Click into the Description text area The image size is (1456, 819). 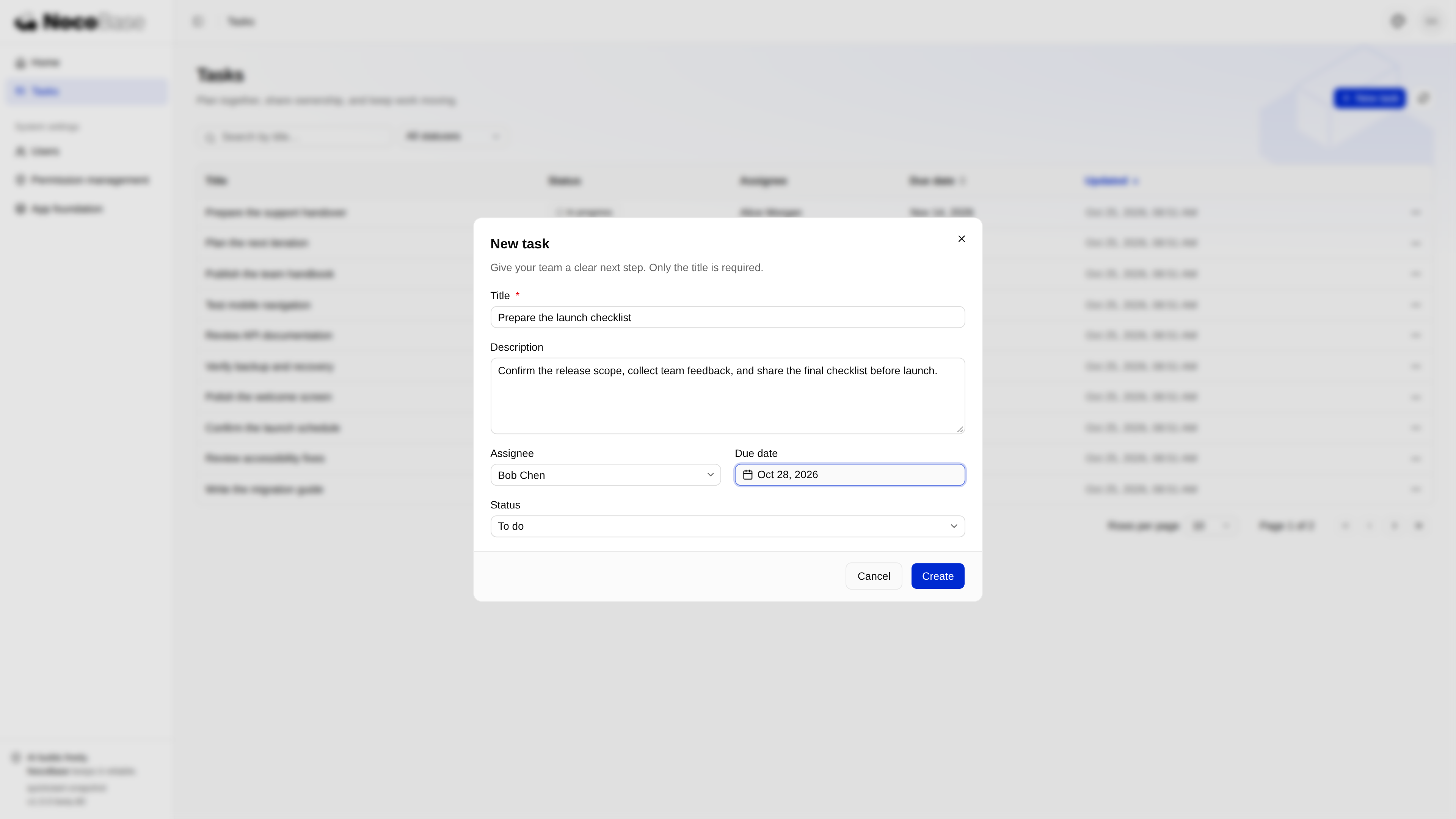(728, 395)
